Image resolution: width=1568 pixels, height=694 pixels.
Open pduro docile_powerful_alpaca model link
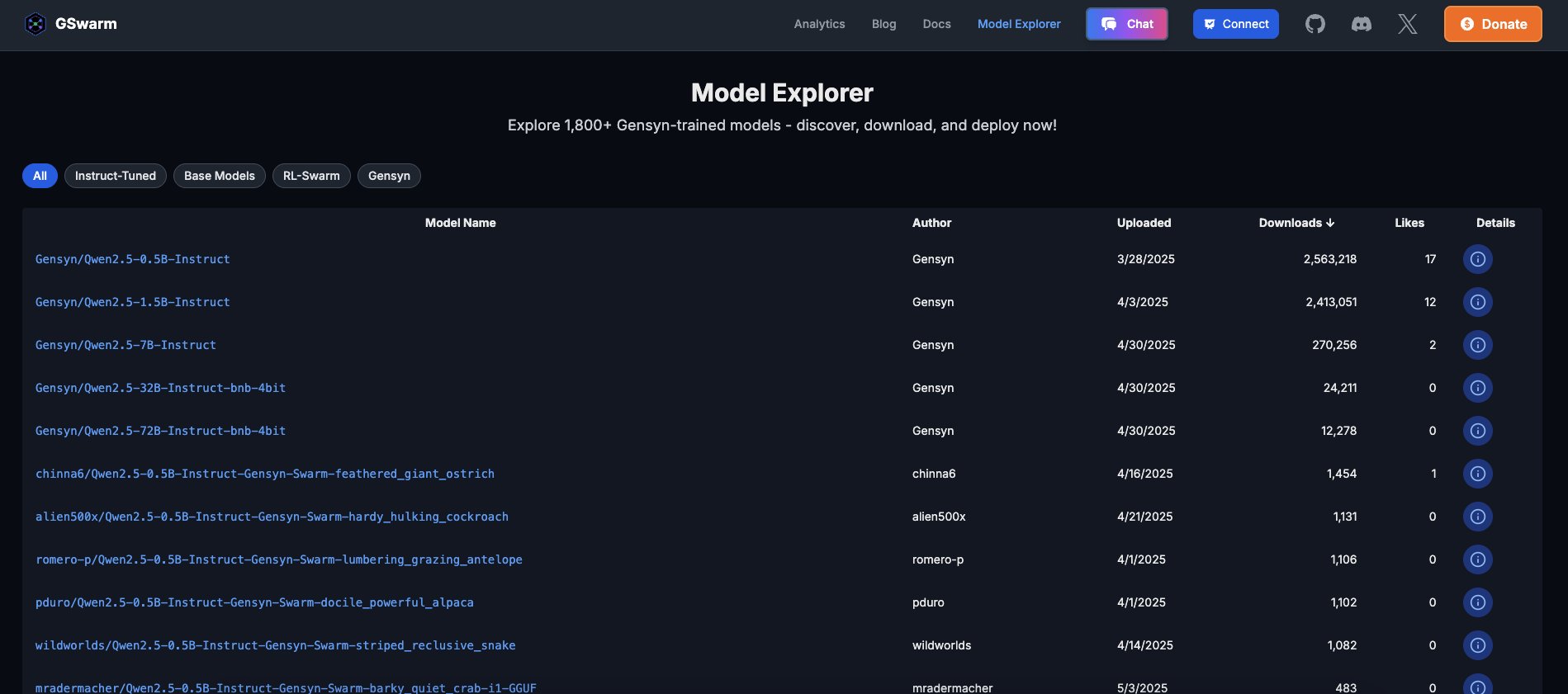(x=254, y=602)
